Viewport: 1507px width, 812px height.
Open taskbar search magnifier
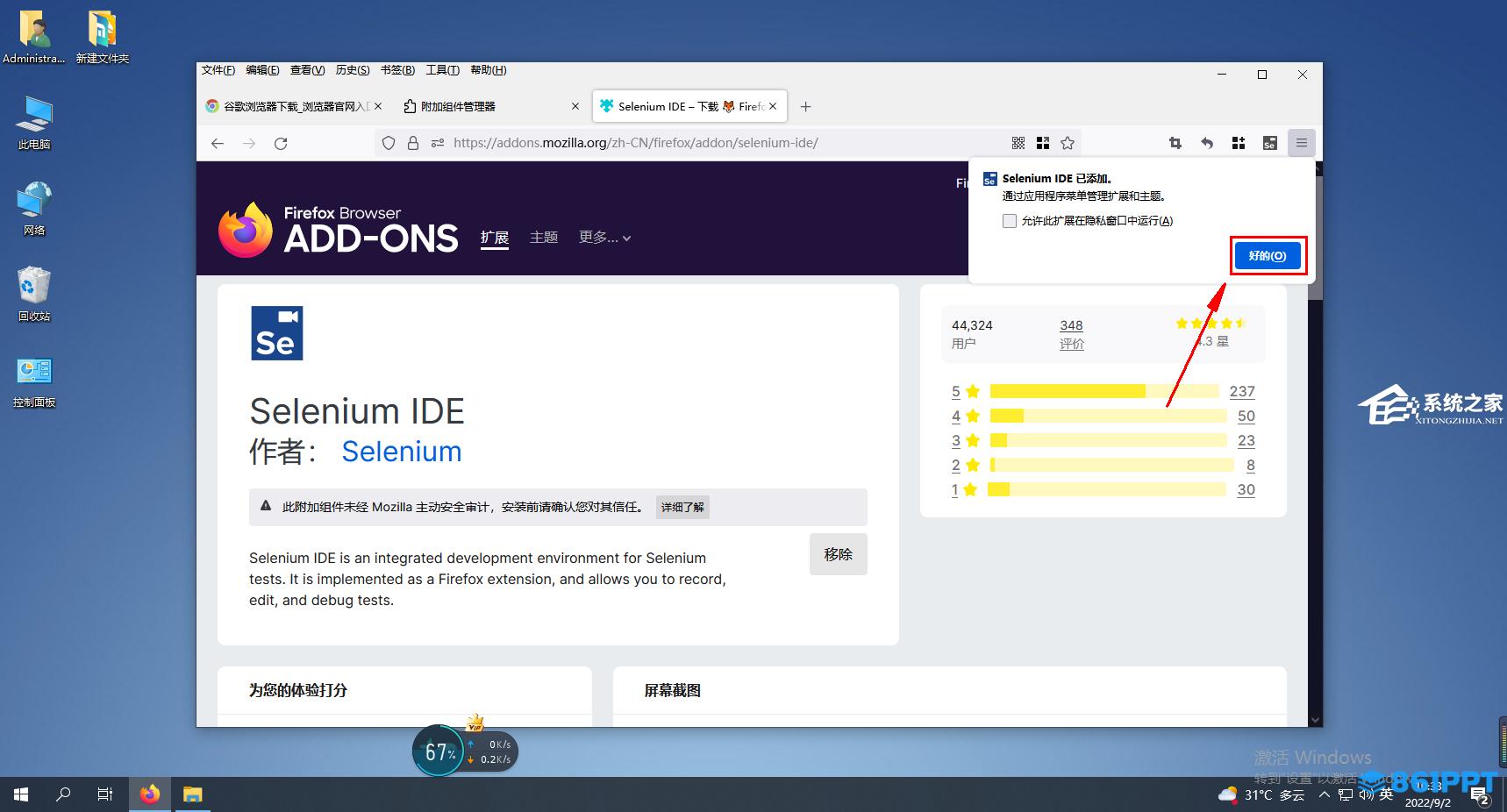tap(63, 794)
